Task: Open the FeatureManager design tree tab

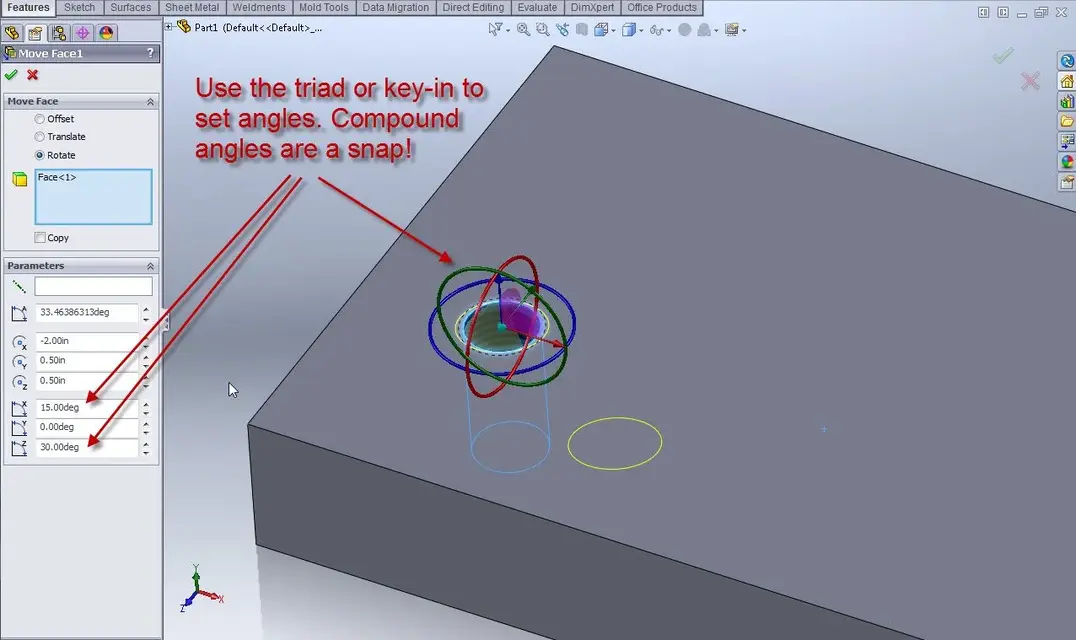Action: click(12, 32)
